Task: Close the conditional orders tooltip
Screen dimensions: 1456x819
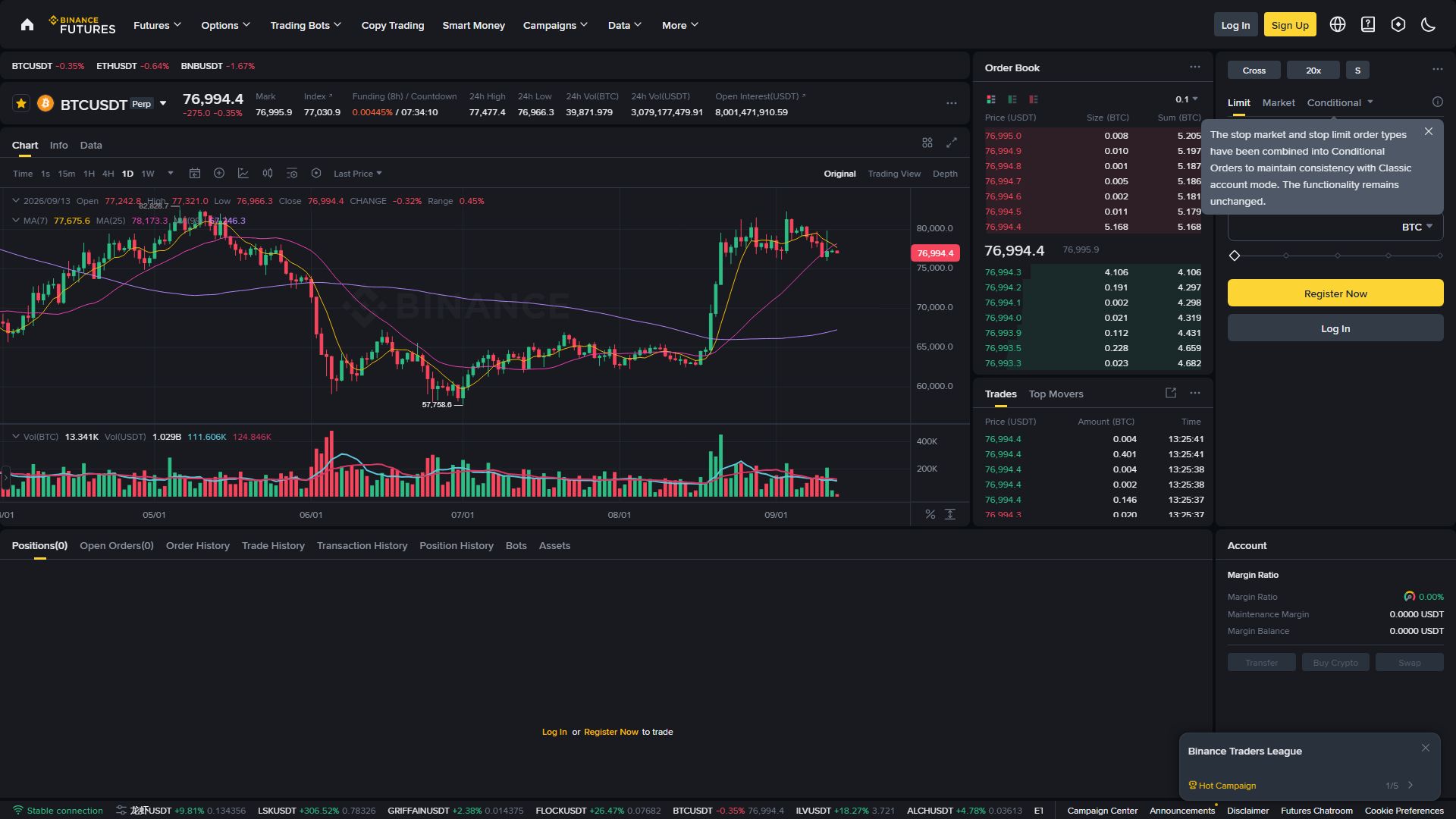Action: pyautogui.click(x=1429, y=132)
